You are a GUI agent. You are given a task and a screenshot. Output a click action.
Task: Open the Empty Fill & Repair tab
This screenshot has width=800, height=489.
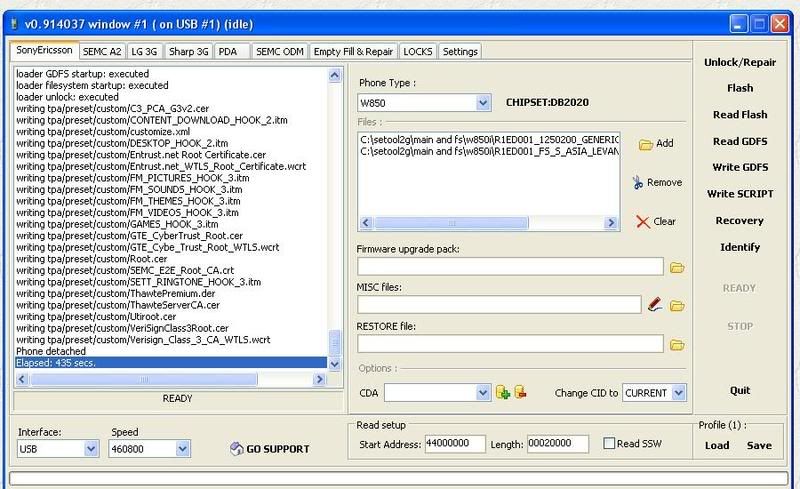pyautogui.click(x=354, y=52)
